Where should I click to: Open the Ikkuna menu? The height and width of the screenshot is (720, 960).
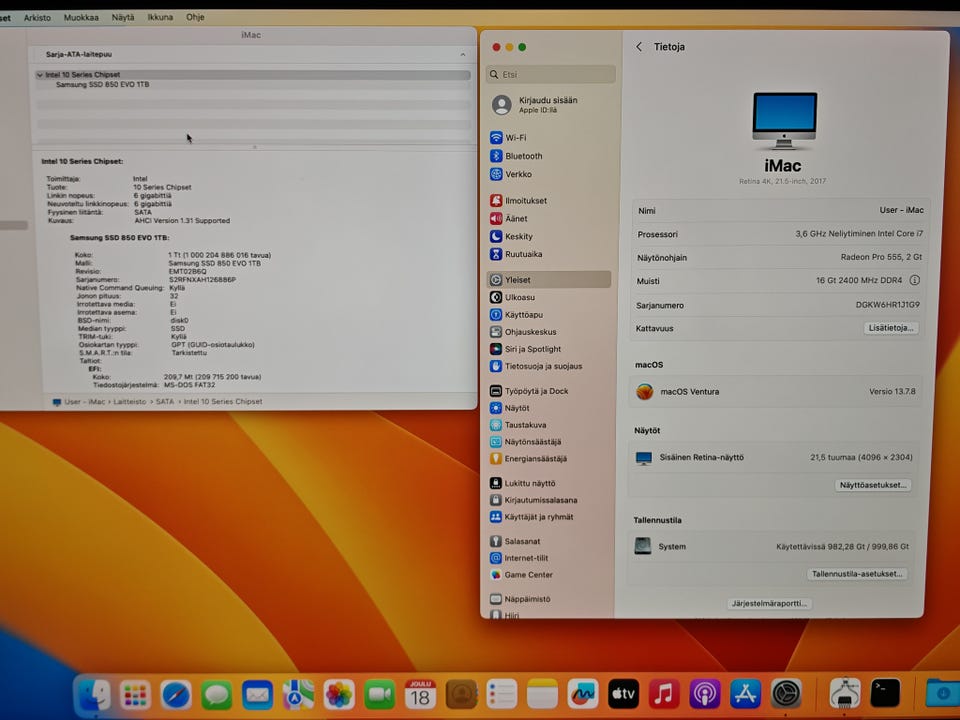[159, 17]
